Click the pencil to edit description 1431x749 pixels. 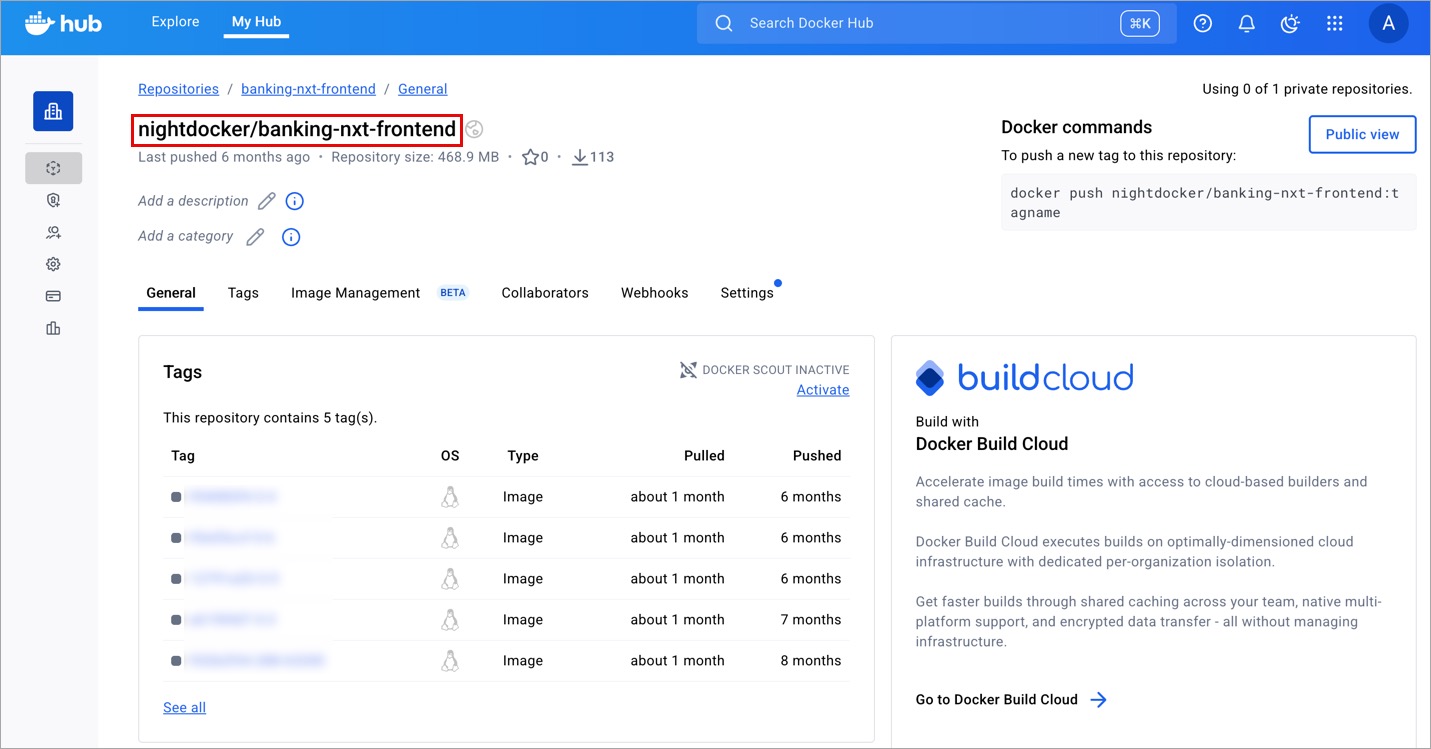(266, 201)
